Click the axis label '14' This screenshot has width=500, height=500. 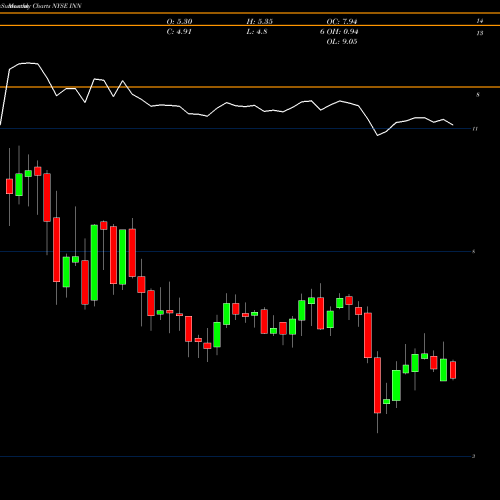(x=480, y=21)
